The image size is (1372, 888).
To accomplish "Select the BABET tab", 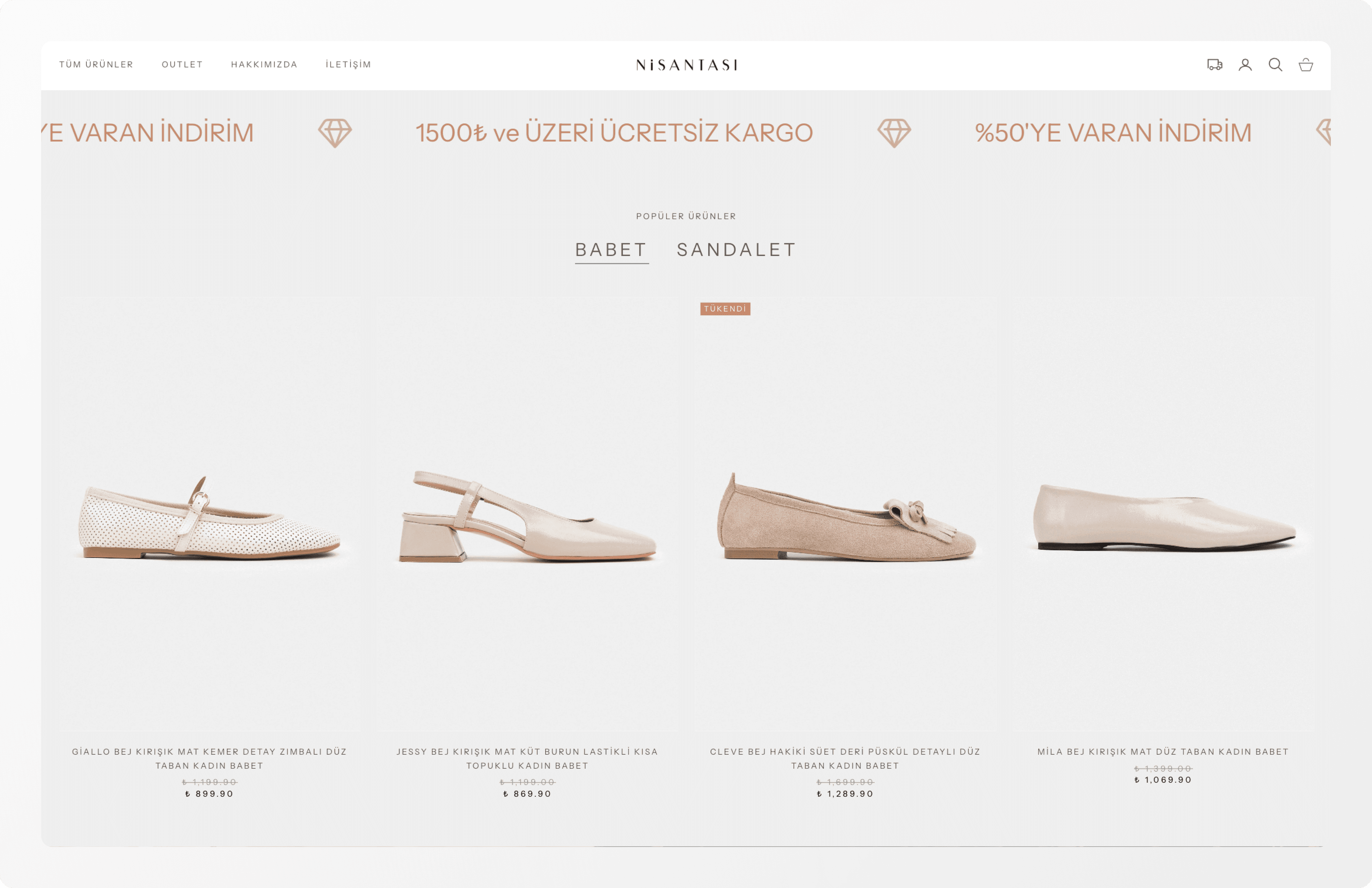I will click(x=611, y=250).
